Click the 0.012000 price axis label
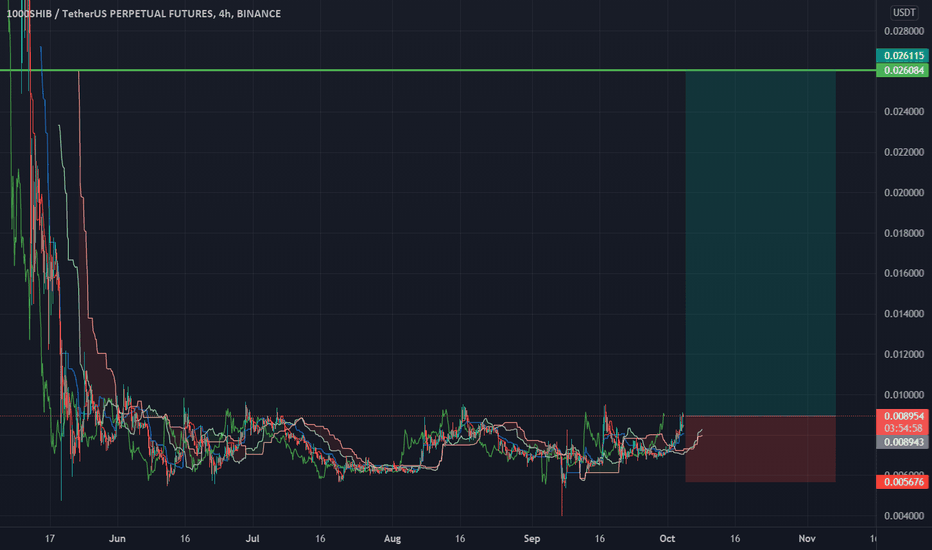 903,354
